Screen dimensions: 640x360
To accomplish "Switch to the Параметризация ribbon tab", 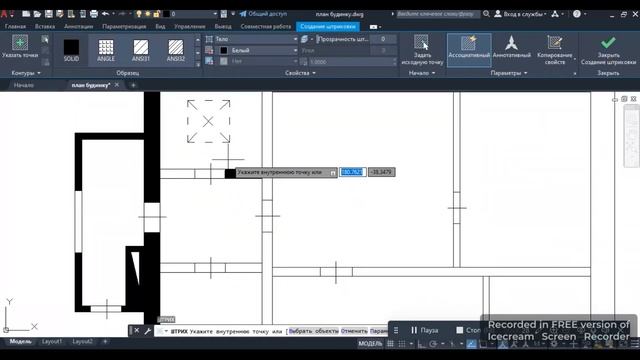I will click(124, 27).
